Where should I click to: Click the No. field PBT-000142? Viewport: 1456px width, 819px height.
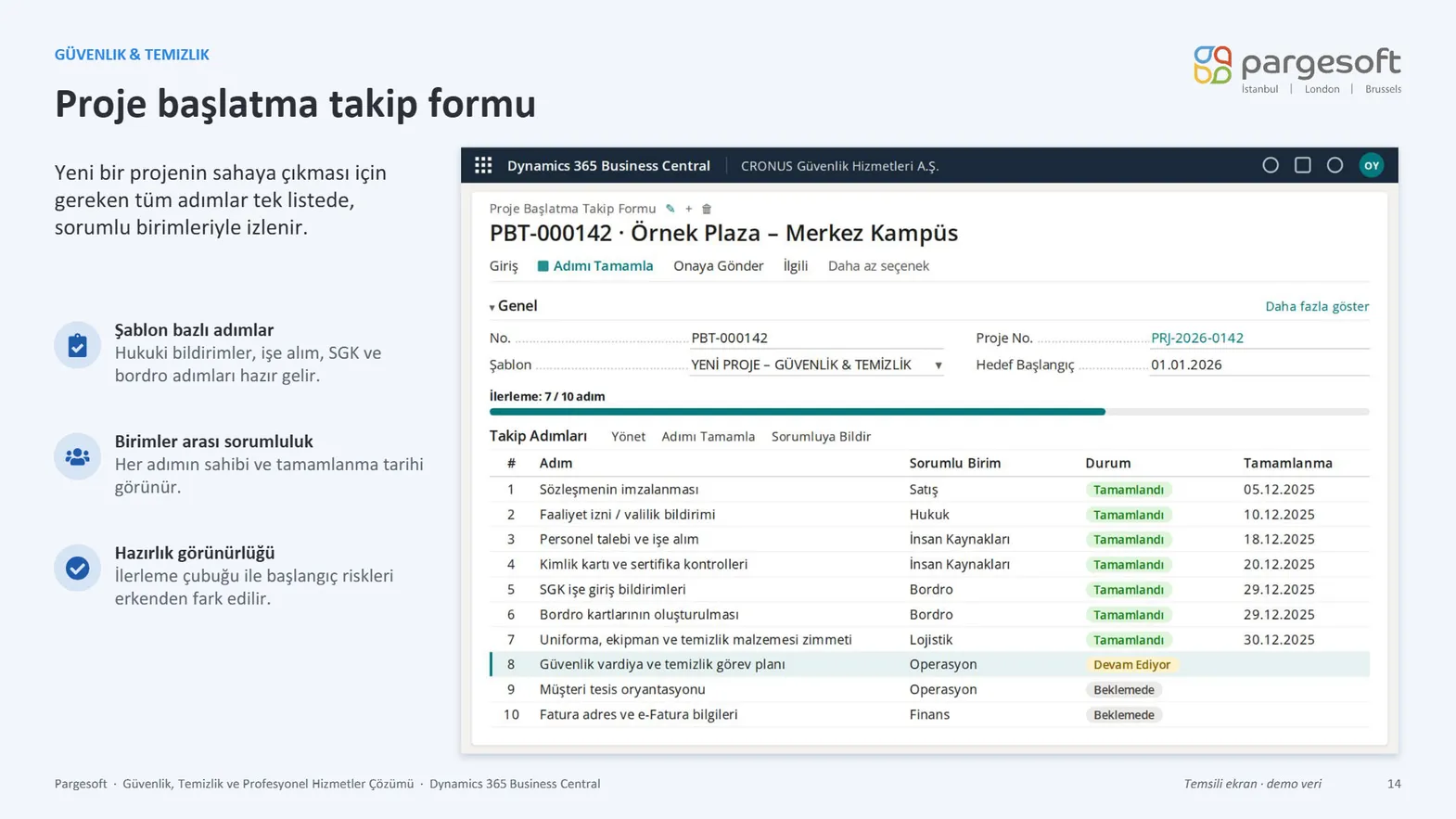point(817,338)
